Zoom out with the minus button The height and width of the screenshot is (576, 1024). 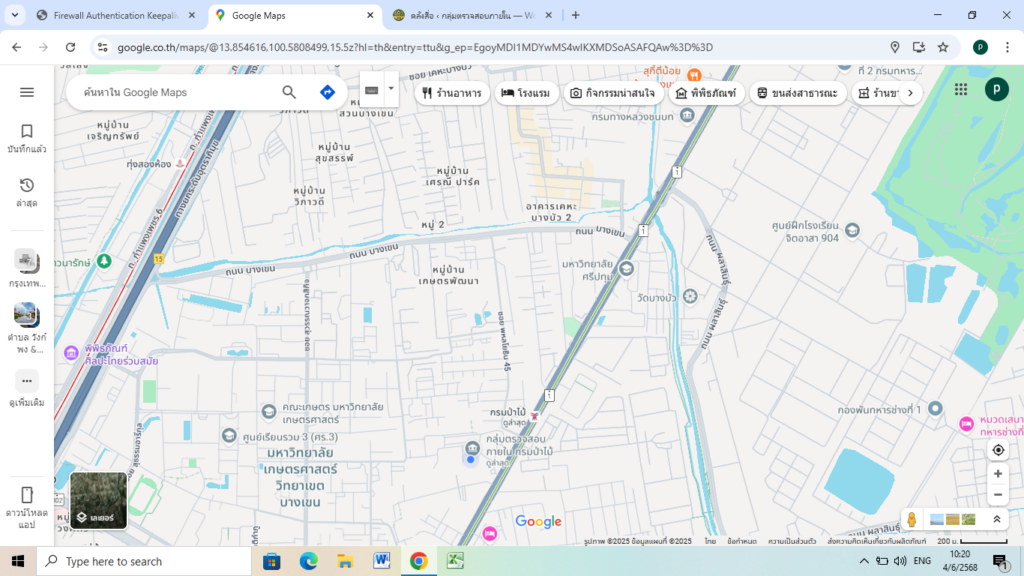pyautogui.click(x=998, y=495)
